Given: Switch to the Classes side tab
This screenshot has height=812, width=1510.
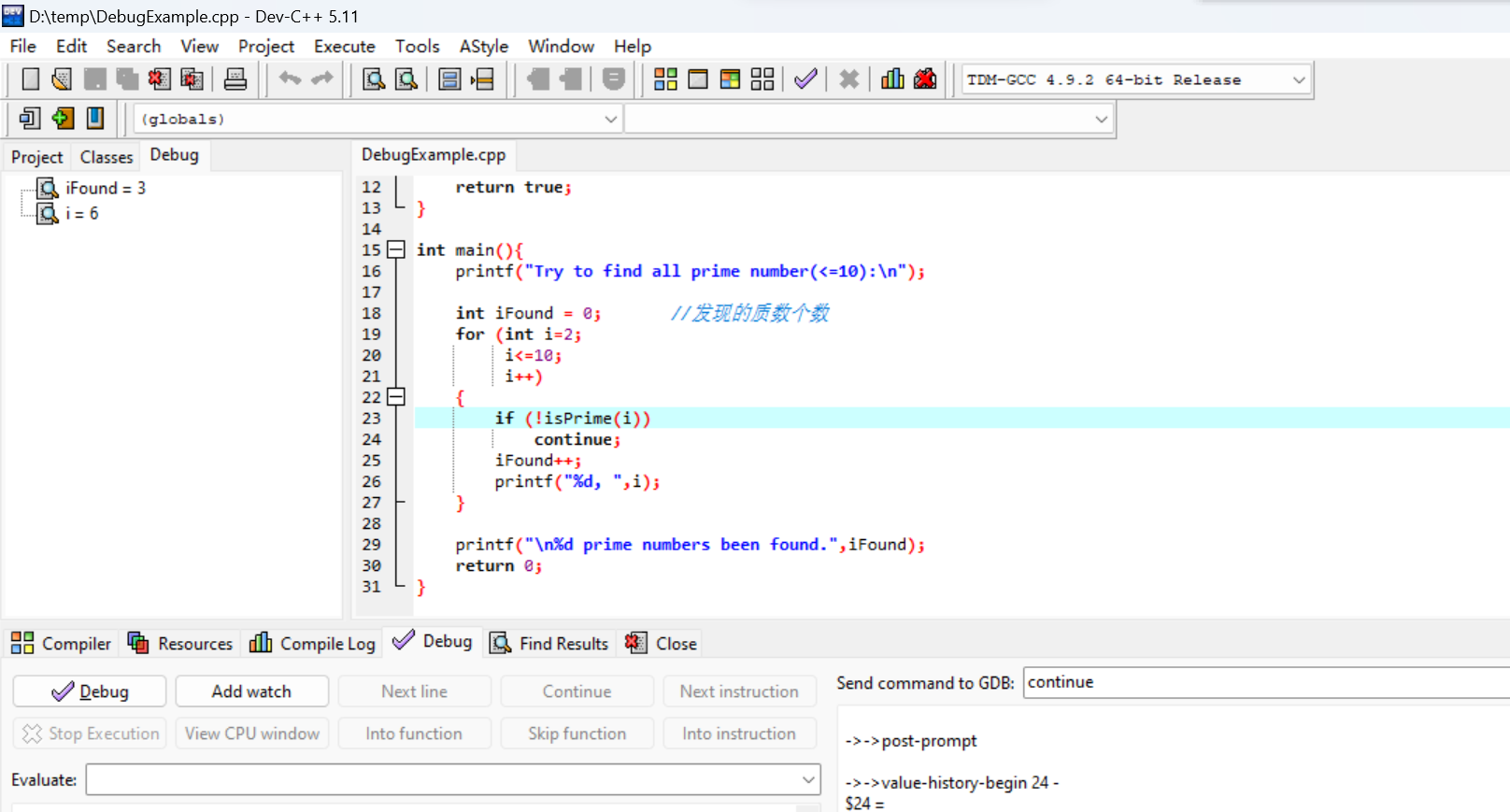Looking at the screenshot, I should pyautogui.click(x=107, y=157).
